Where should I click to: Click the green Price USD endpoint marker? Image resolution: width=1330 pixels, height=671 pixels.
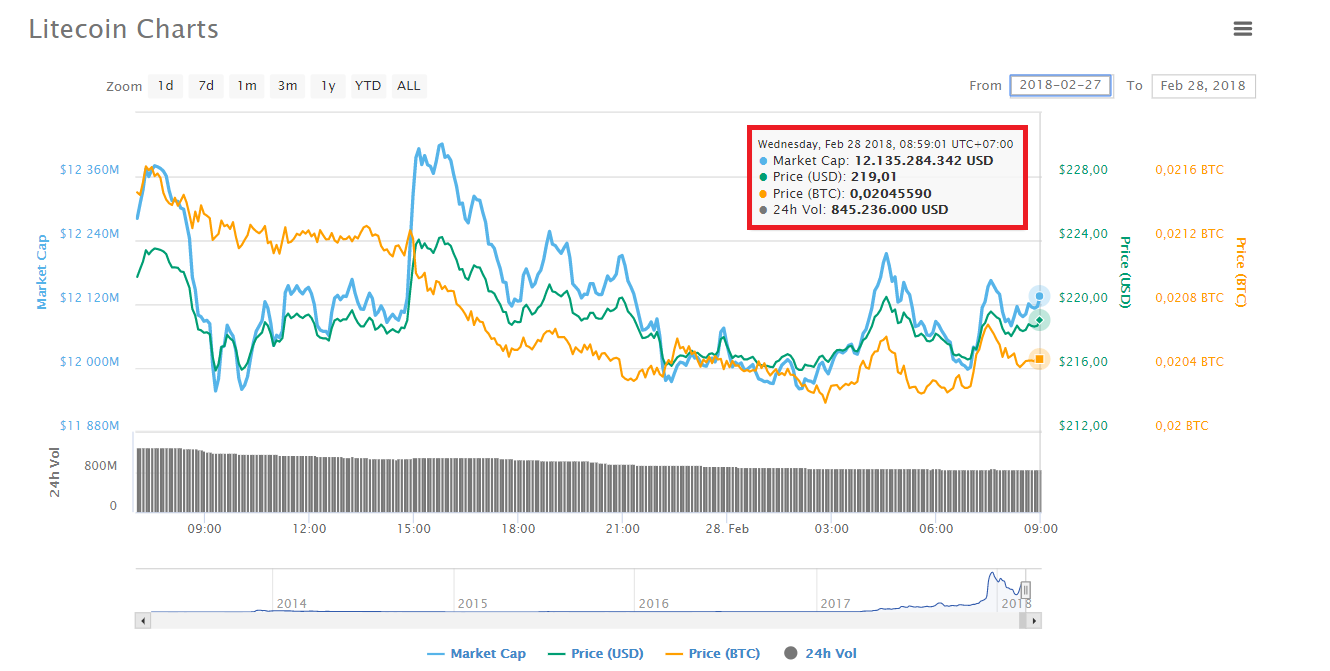click(1040, 320)
